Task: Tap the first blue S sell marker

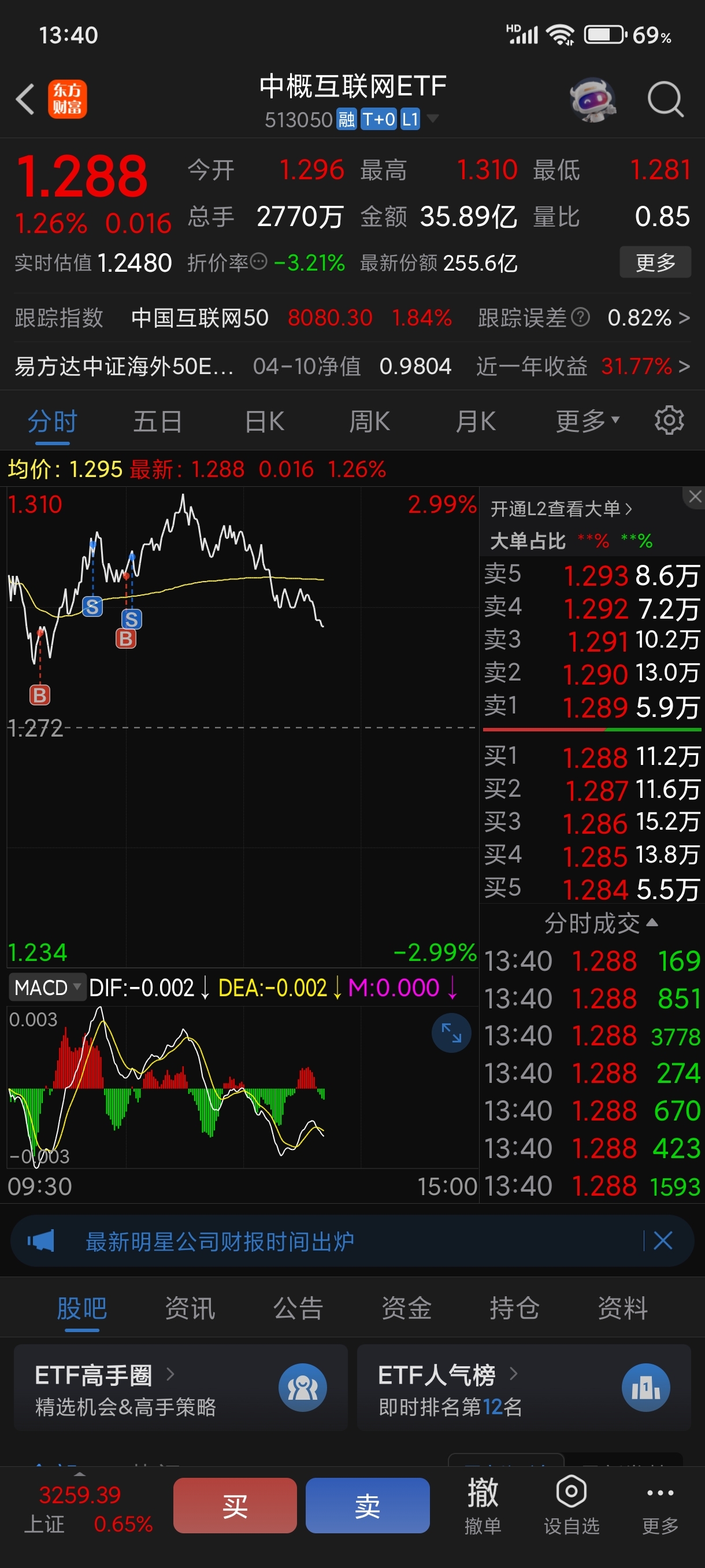Action: click(x=92, y=607)
